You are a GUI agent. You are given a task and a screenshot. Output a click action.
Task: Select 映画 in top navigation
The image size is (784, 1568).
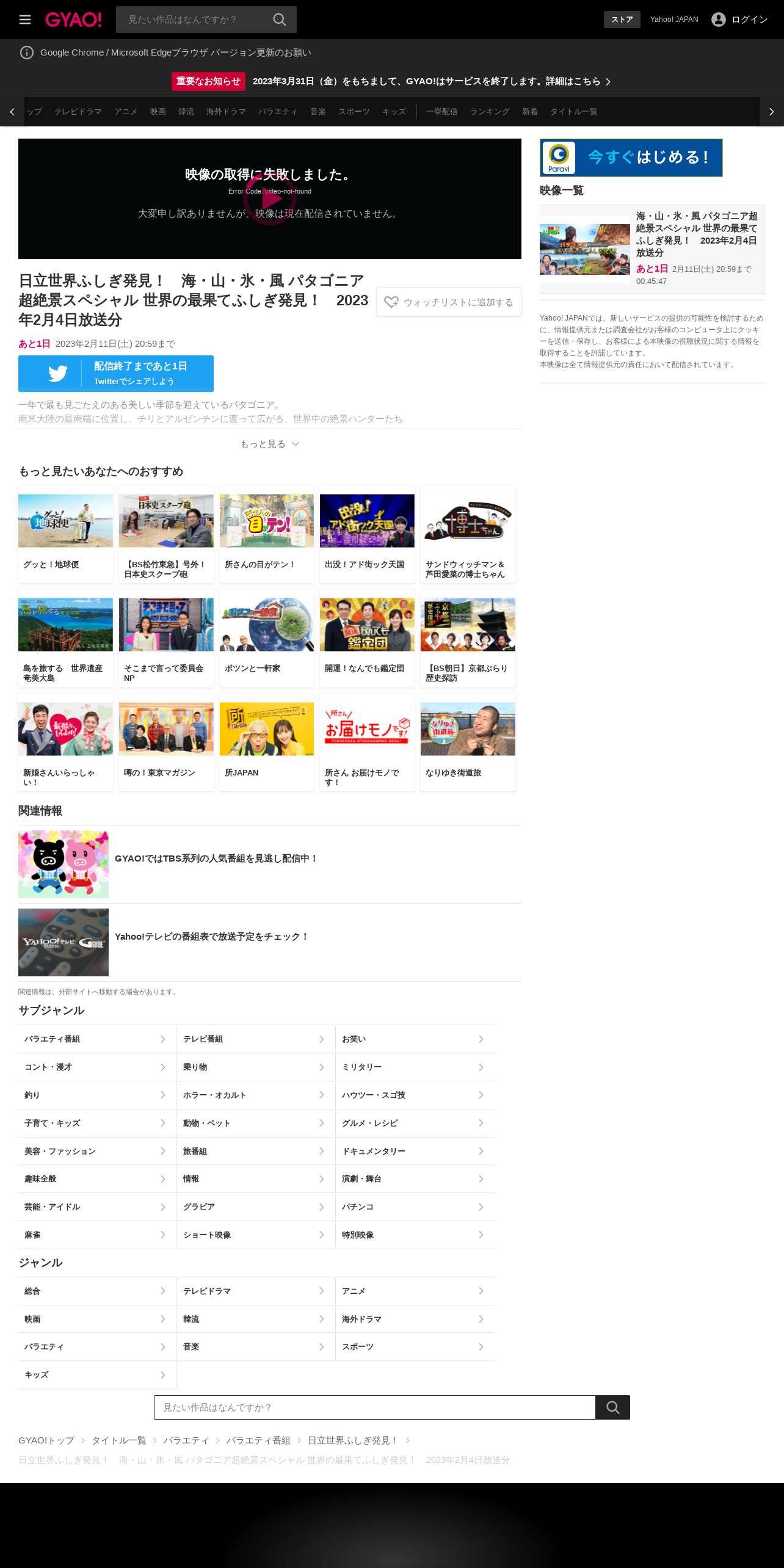[158, 112]
